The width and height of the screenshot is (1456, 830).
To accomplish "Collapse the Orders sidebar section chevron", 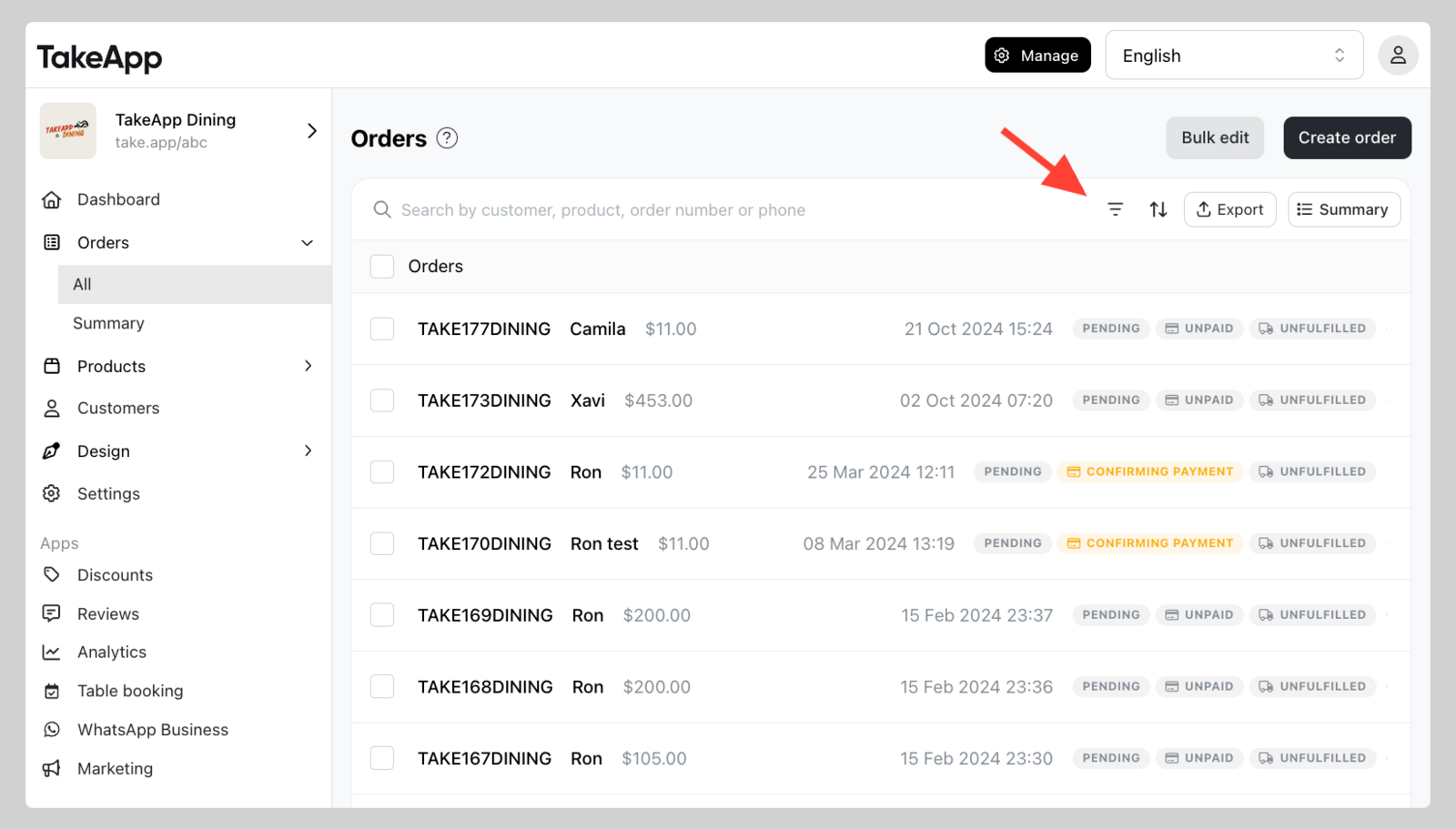I will pos(308,243).
